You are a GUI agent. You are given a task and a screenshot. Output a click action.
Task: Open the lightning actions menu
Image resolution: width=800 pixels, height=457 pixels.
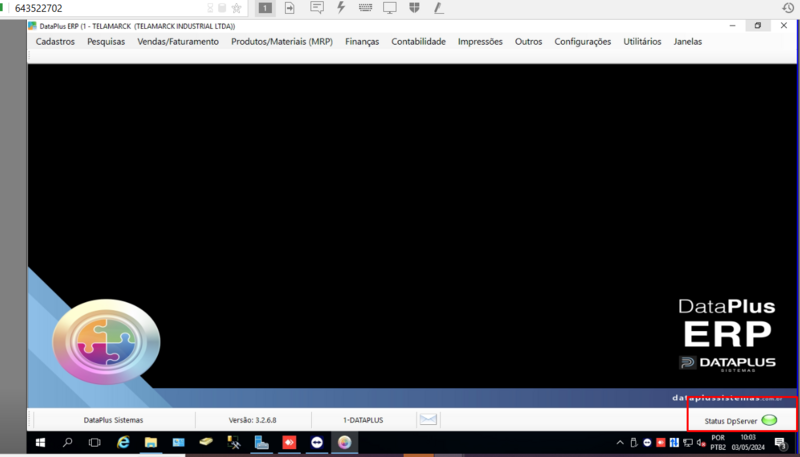tap(341, 7)
